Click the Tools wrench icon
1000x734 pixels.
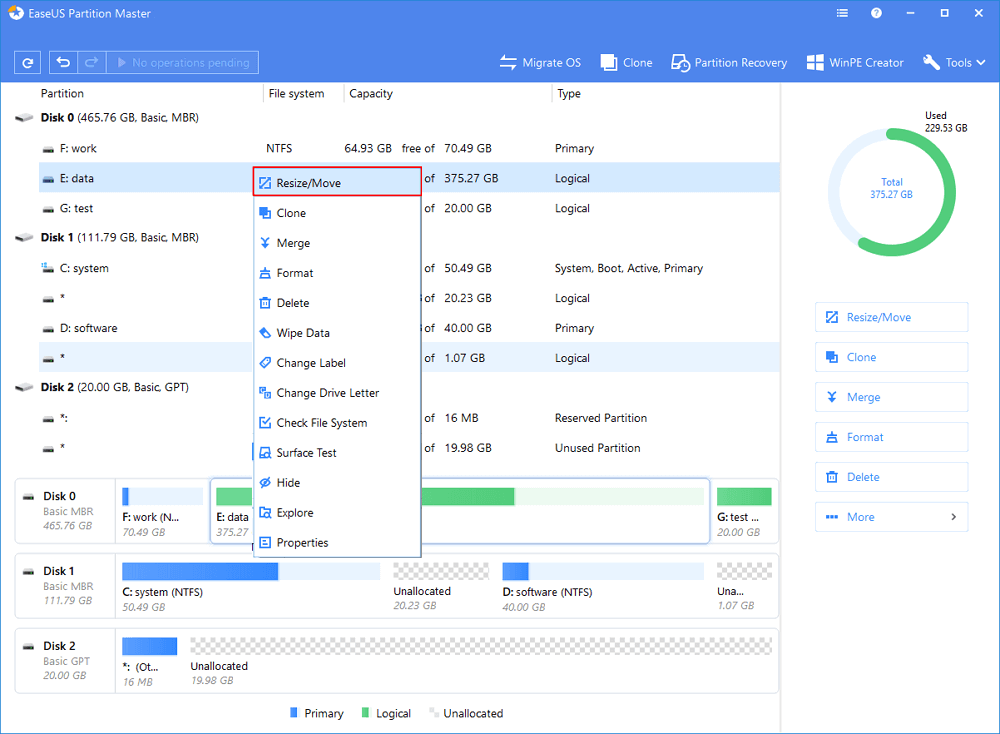[931, 62]
